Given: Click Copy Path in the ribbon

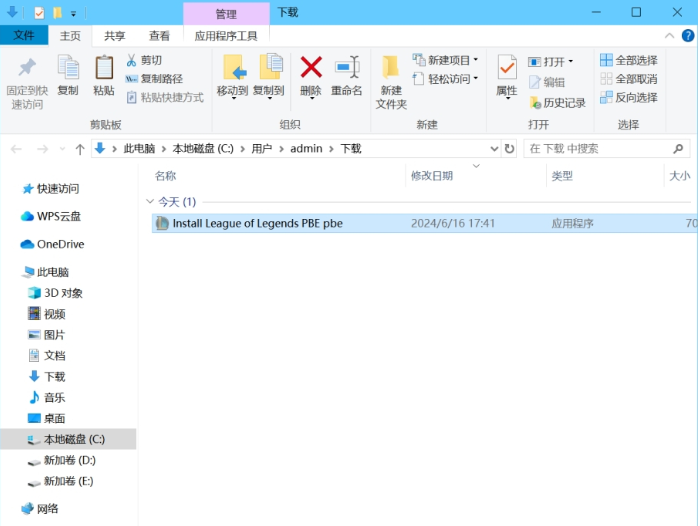Looking at the screenshot, I should pos(154,79).
